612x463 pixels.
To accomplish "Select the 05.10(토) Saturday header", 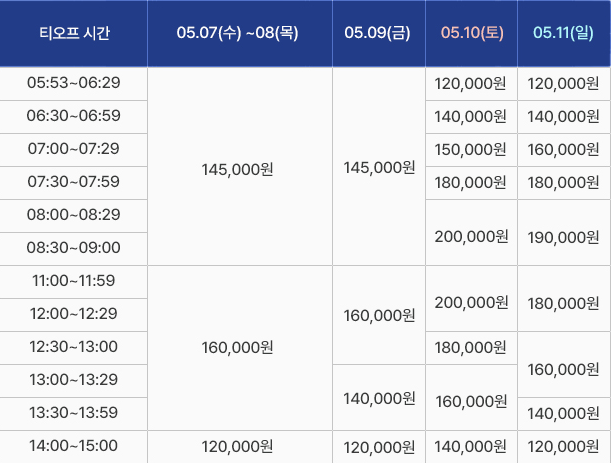I will [x=472, y=33].
